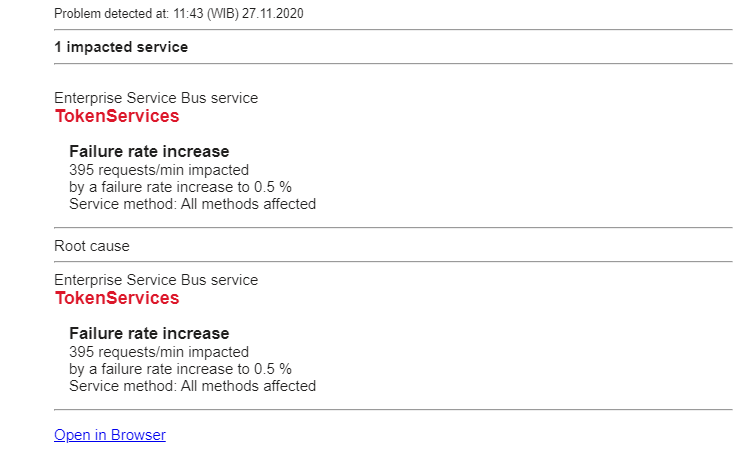Follow the "Open in Browser" link

[110, 435]
